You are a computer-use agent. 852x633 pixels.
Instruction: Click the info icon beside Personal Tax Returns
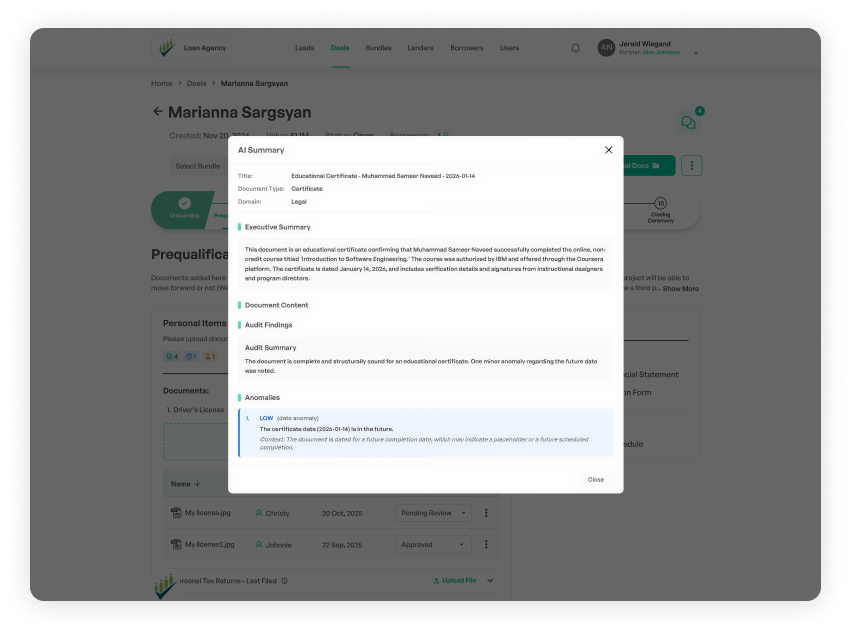282,580
